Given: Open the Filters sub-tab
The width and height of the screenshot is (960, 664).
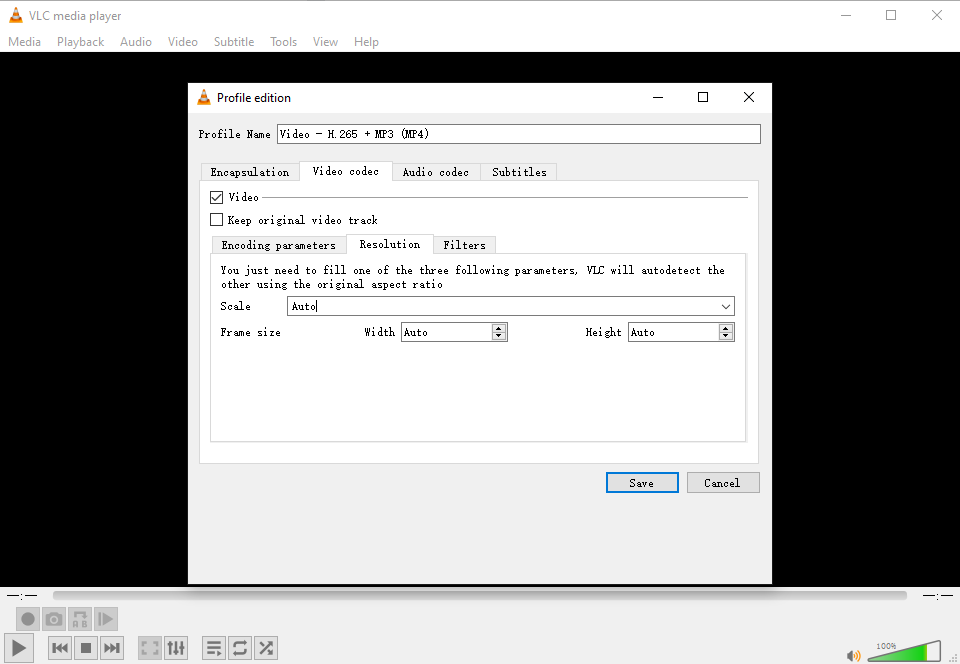Looking at the screenshot, I should pyautogui.click(x=465, y=245).
